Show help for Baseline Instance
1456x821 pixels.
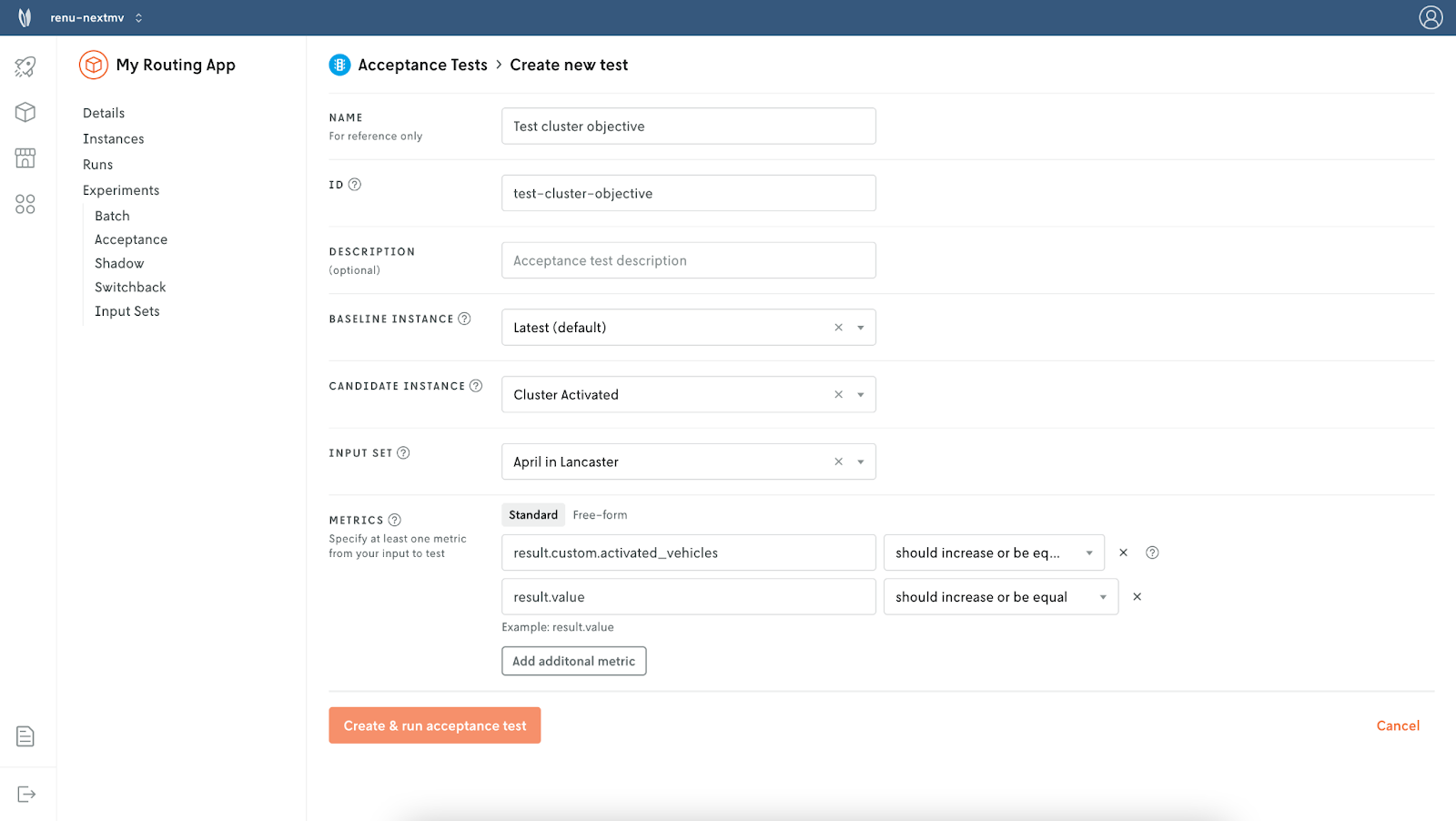click(x=464, y=319)
